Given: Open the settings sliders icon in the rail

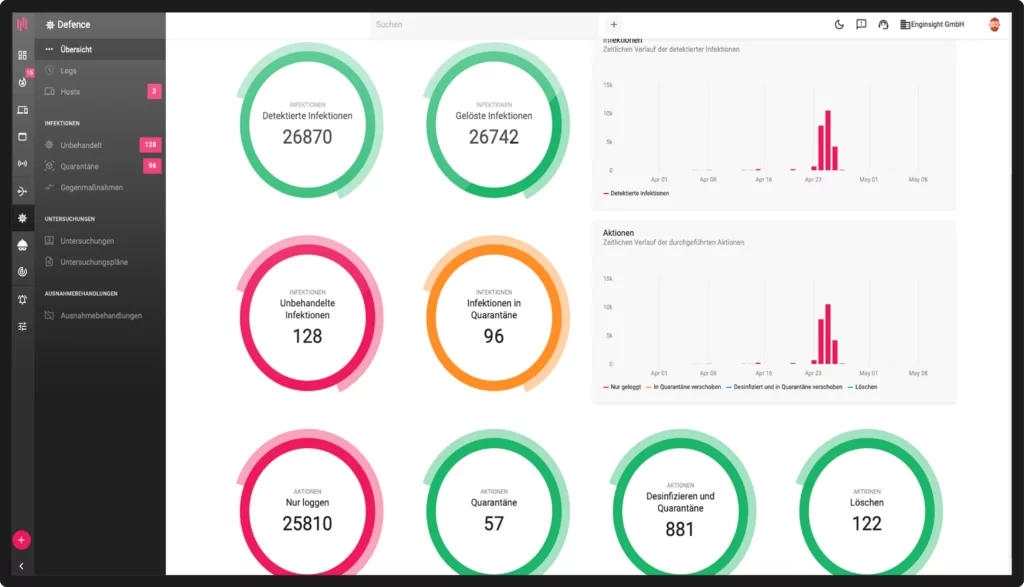Looking at the screenshot, I should click(22, 326).
